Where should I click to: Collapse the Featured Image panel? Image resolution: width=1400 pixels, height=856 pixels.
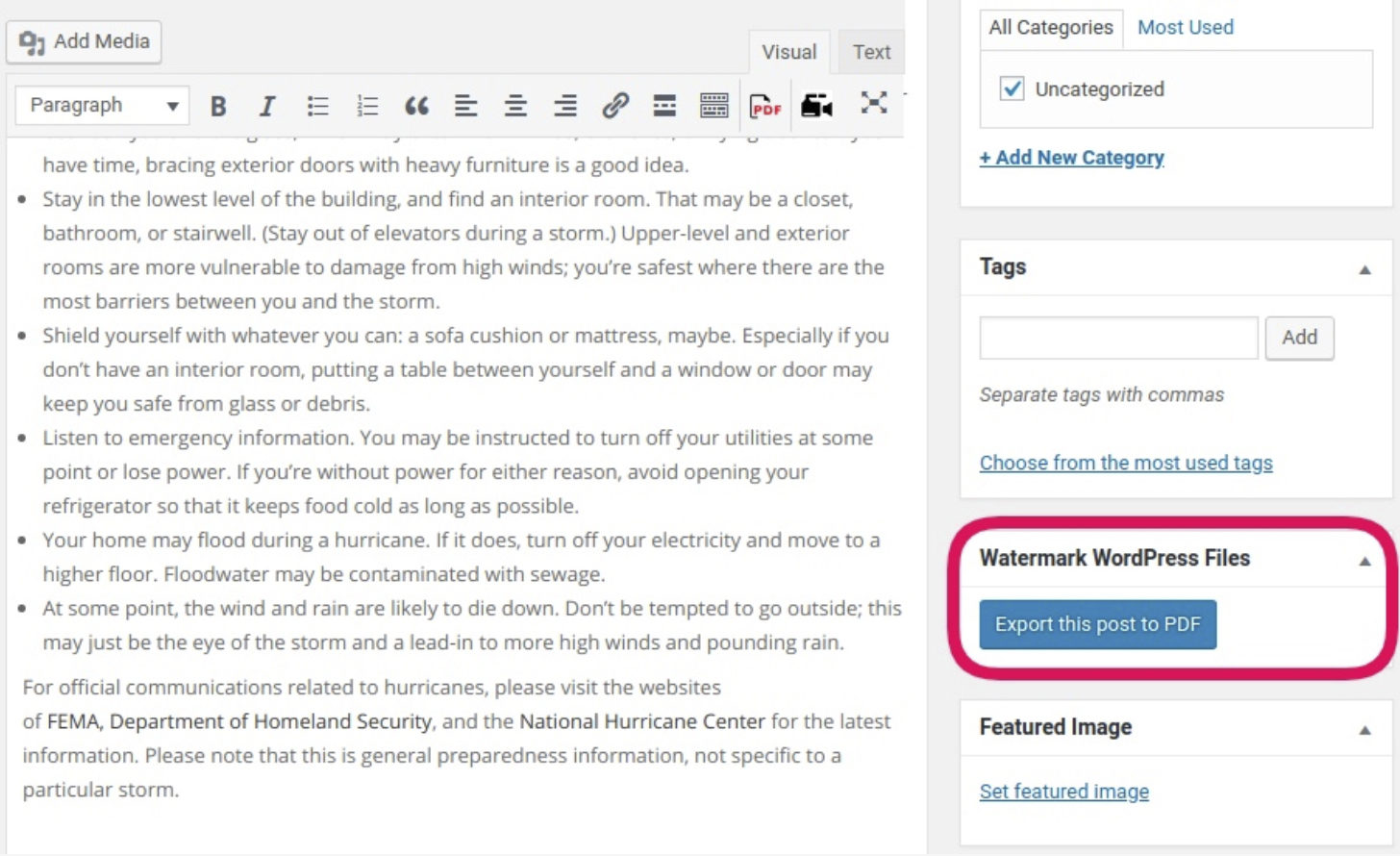coord(1364,730)
